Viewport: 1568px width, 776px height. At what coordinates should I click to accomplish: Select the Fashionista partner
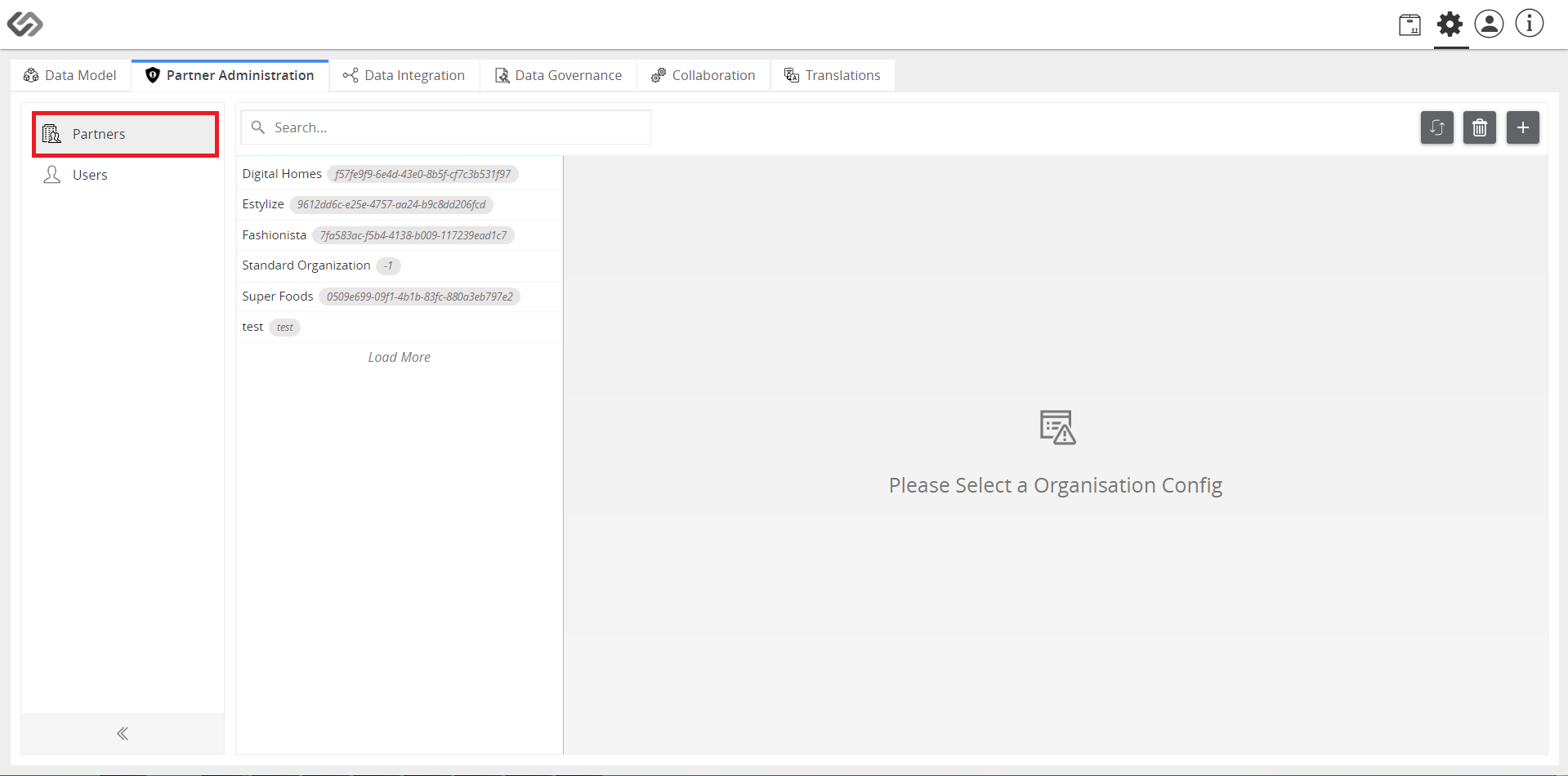point(400,235)
